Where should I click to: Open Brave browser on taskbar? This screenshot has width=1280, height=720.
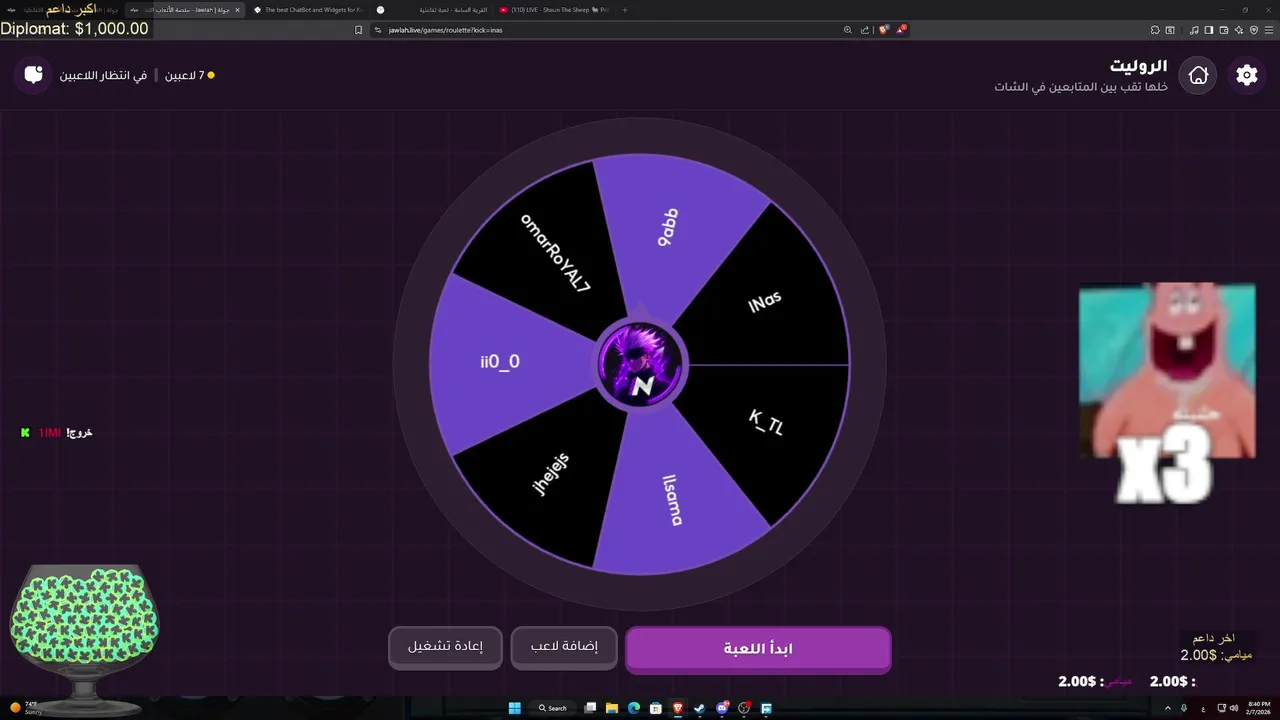pyautogui.click(x=678, y=708)
